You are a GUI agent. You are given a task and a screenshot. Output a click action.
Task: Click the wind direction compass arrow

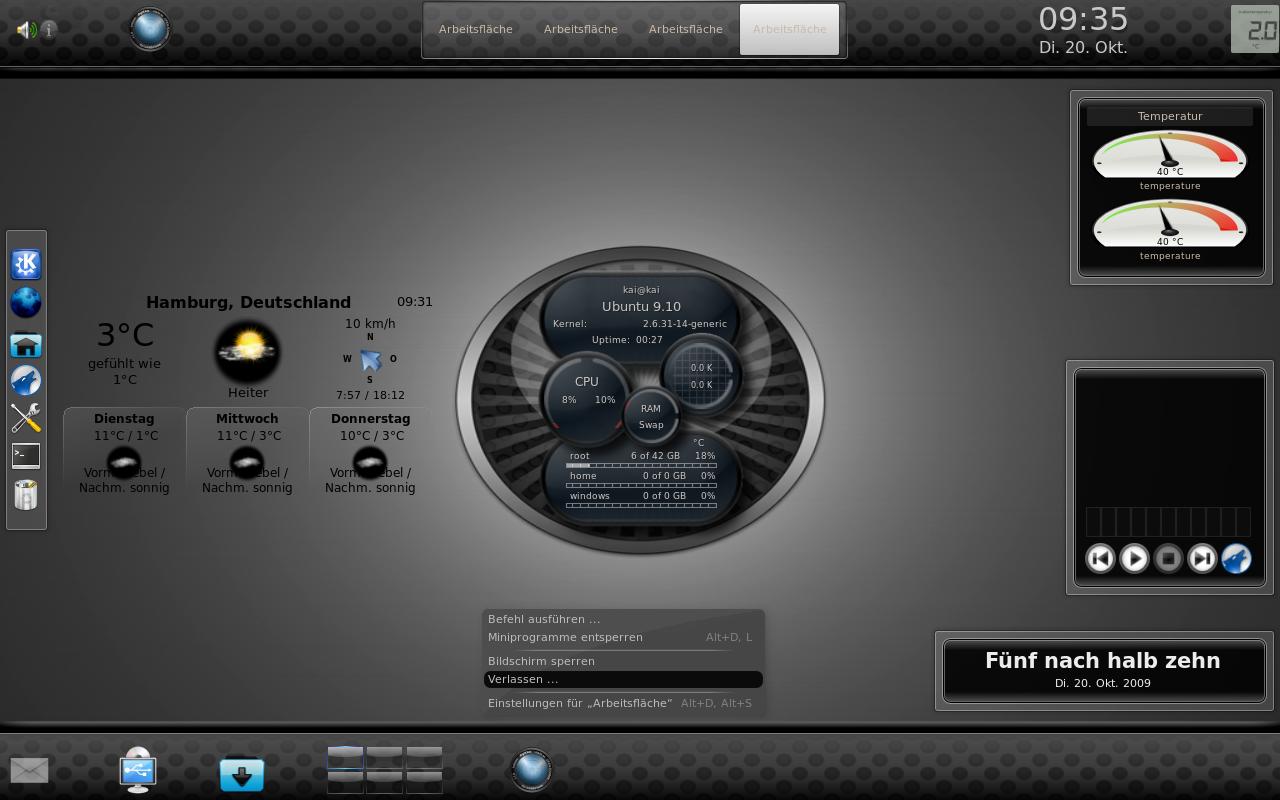click(x=370, y=359)
